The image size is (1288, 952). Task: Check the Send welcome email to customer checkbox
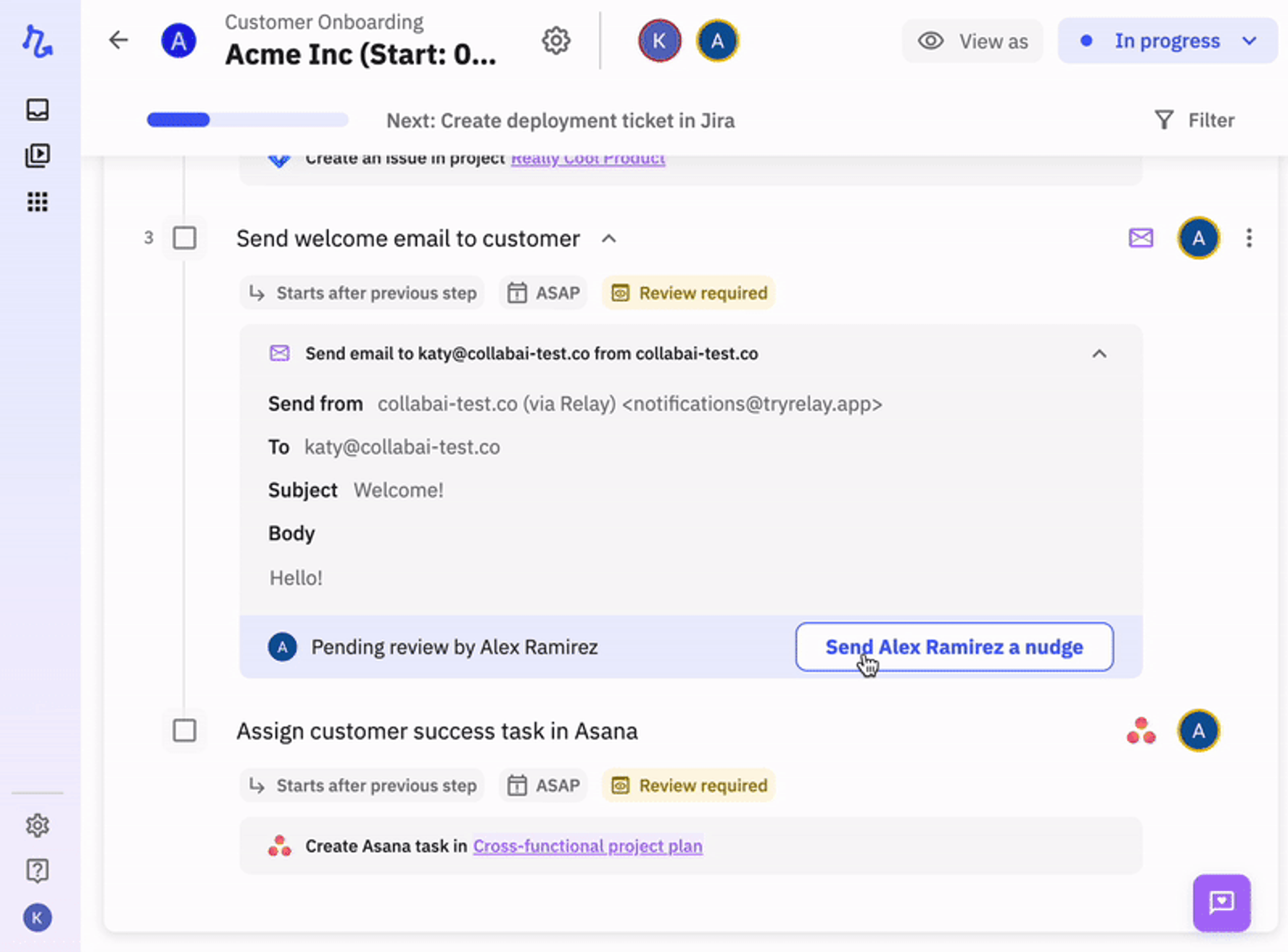click(x=185, y=238)
